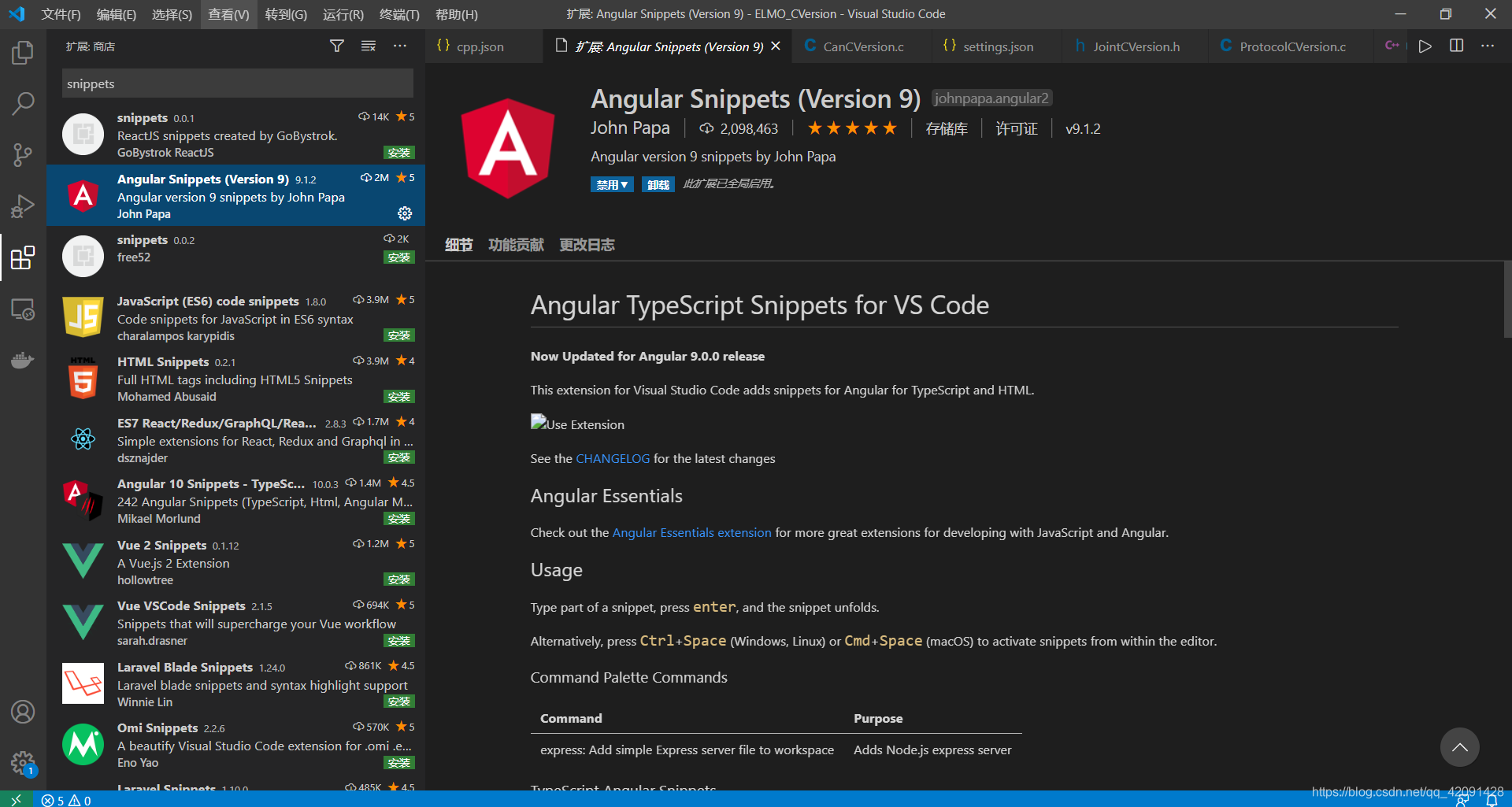This screenshot has width=1512, height=807.
Task: Open the 帮助(H) menu
Action: tap(457, 14)
